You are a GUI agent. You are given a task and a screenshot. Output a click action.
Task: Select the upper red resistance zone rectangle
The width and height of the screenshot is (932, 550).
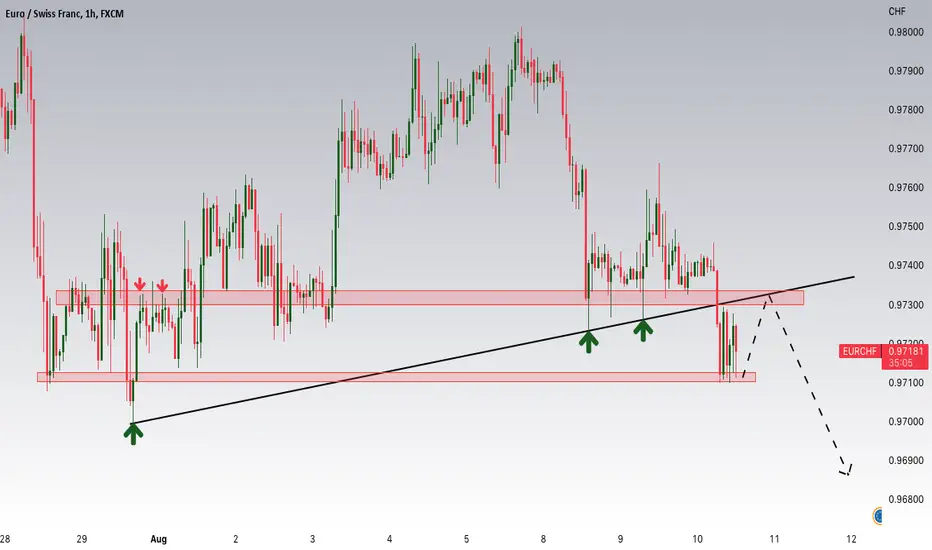click(430, 297)
